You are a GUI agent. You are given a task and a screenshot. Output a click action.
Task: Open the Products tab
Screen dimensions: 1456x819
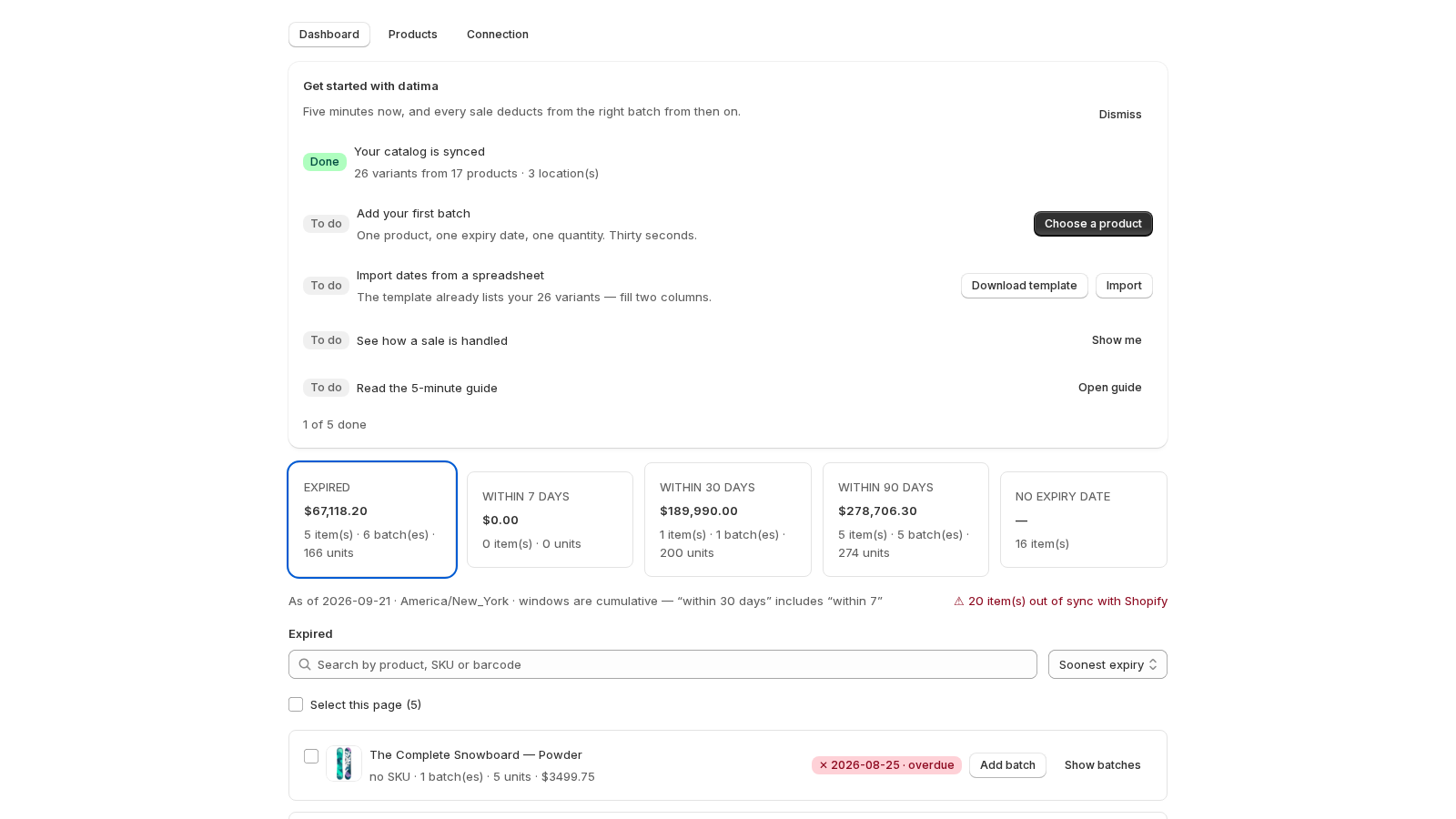[413, 35]
